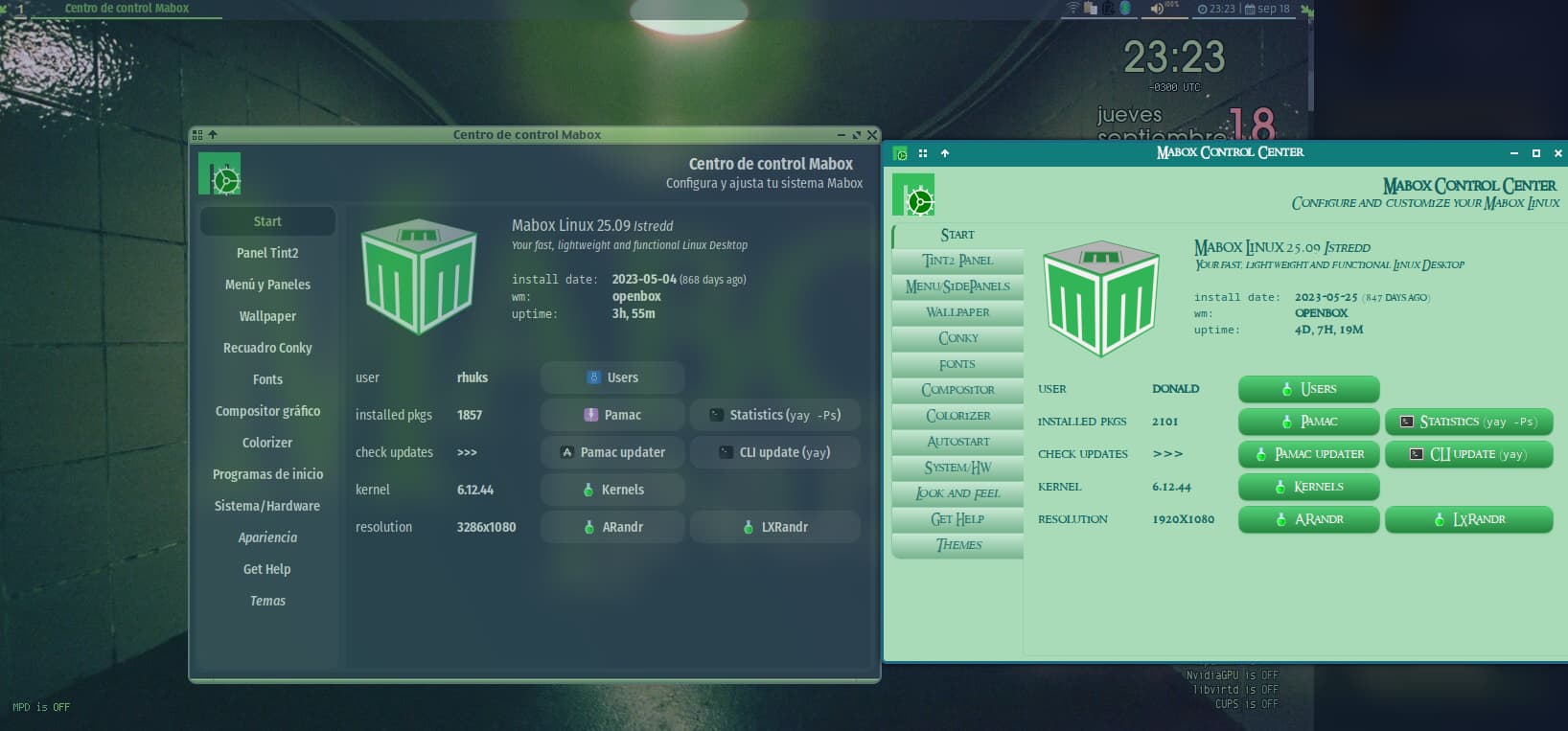Click the green Mabox cube logo in the light window

pyautogui.click(x=1100, y=298)
